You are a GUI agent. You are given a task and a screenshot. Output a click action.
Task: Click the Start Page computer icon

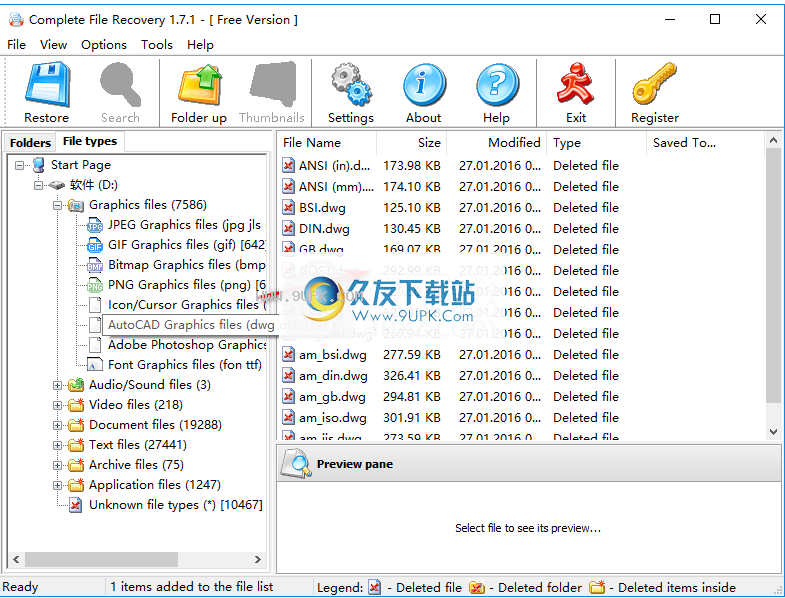(x=39, y=165)
